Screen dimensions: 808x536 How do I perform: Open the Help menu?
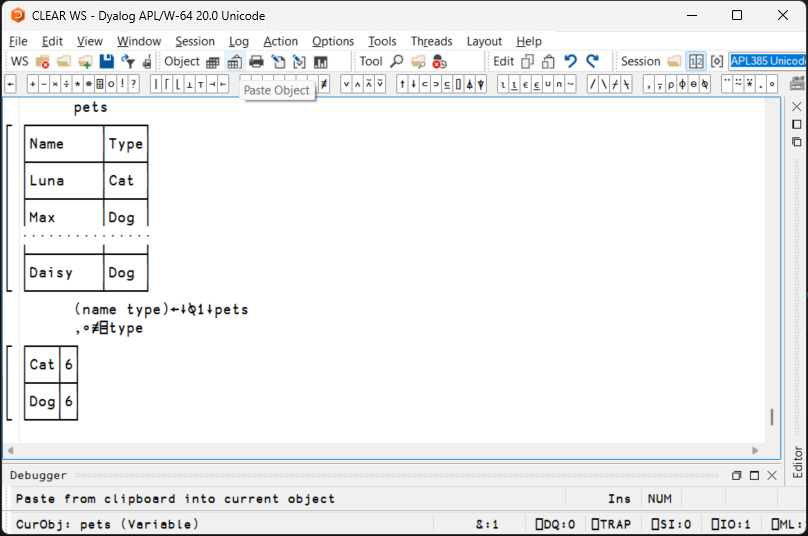point(529,41)
